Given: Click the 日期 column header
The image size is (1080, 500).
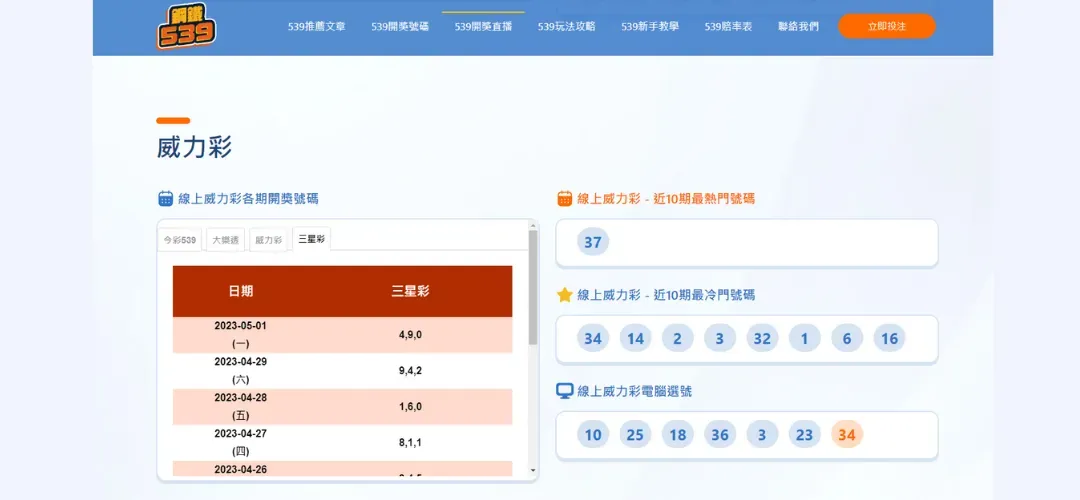Looking at the screenshot, I should (x=241, y=291).
